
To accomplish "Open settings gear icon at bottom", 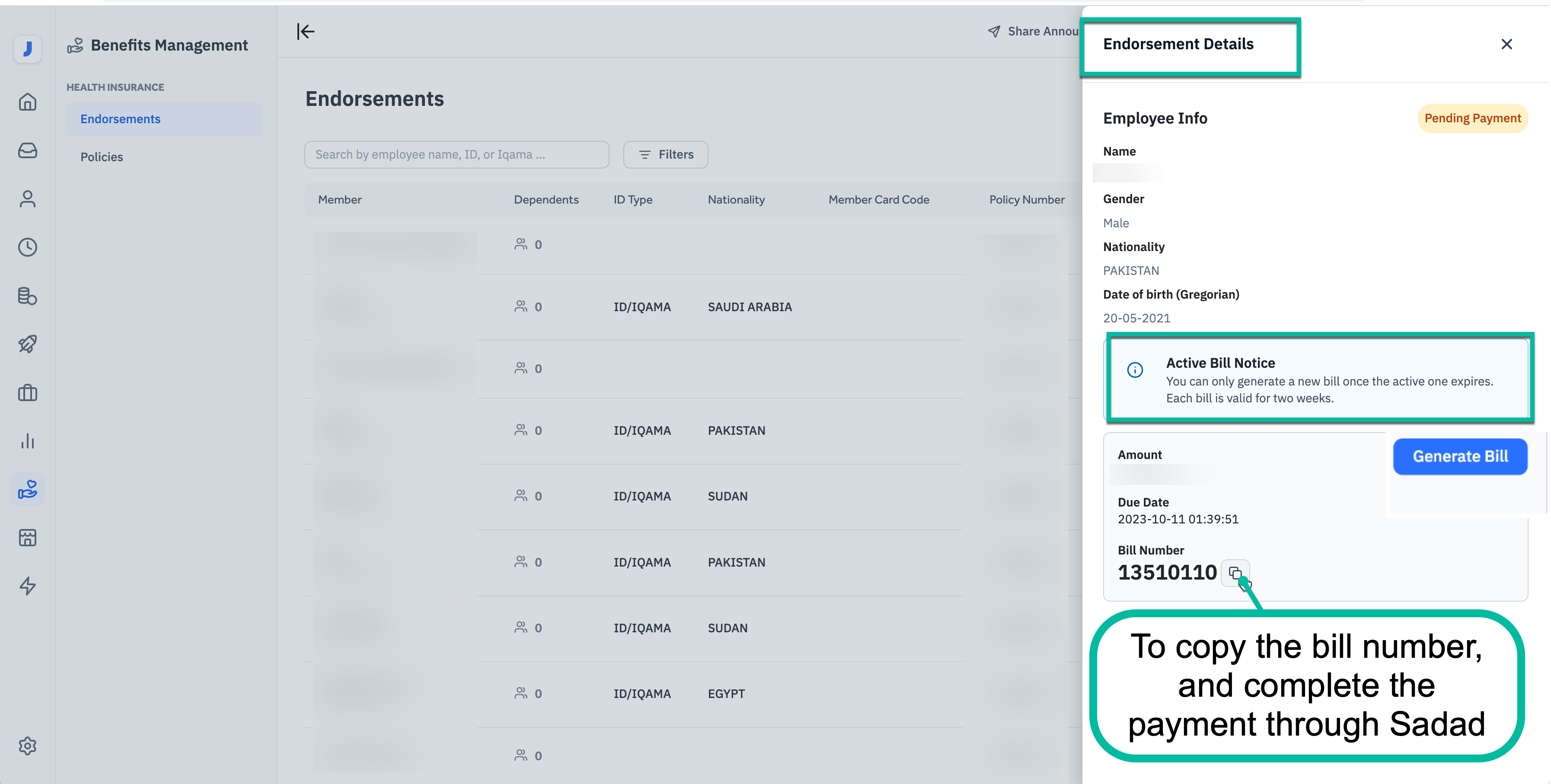I will point(27,746).
